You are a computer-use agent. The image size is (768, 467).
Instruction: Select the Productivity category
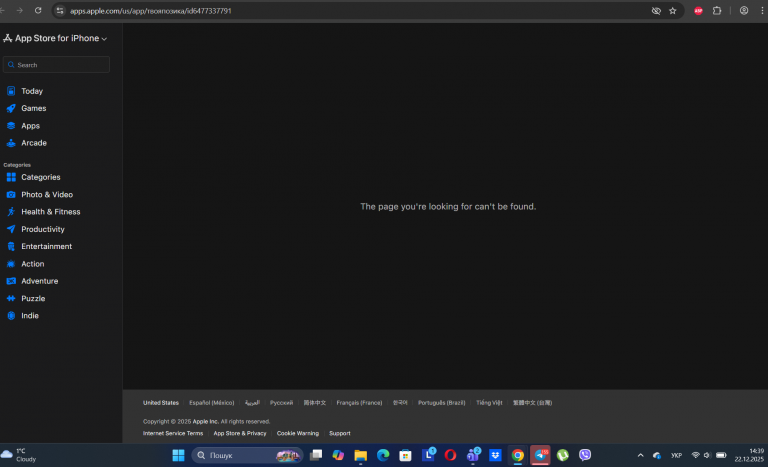(42, 229)
